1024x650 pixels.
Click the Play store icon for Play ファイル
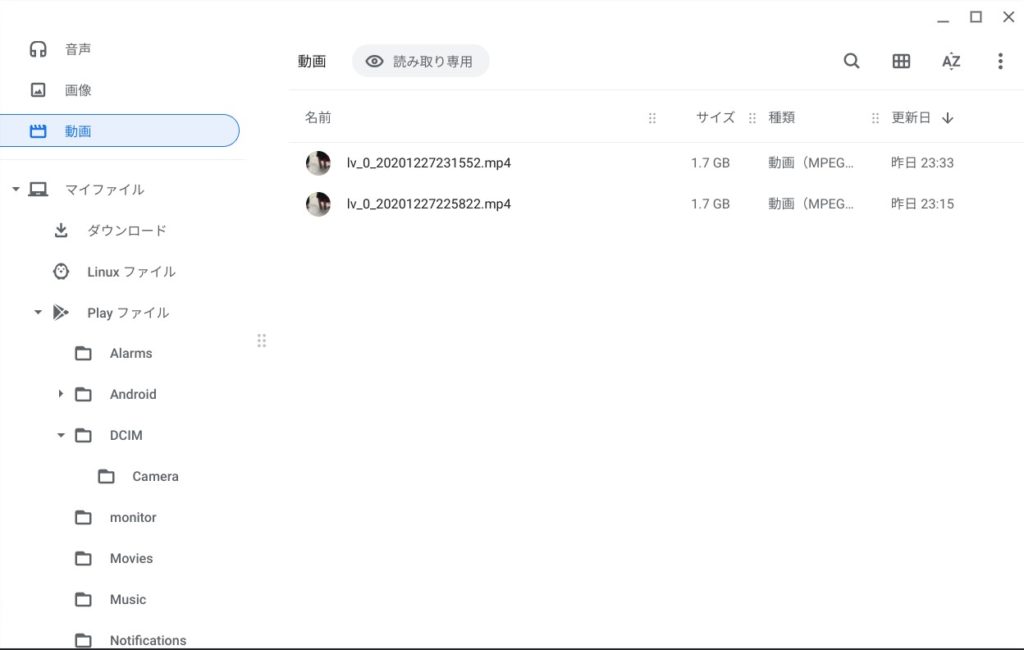click(x=61, y=312)
